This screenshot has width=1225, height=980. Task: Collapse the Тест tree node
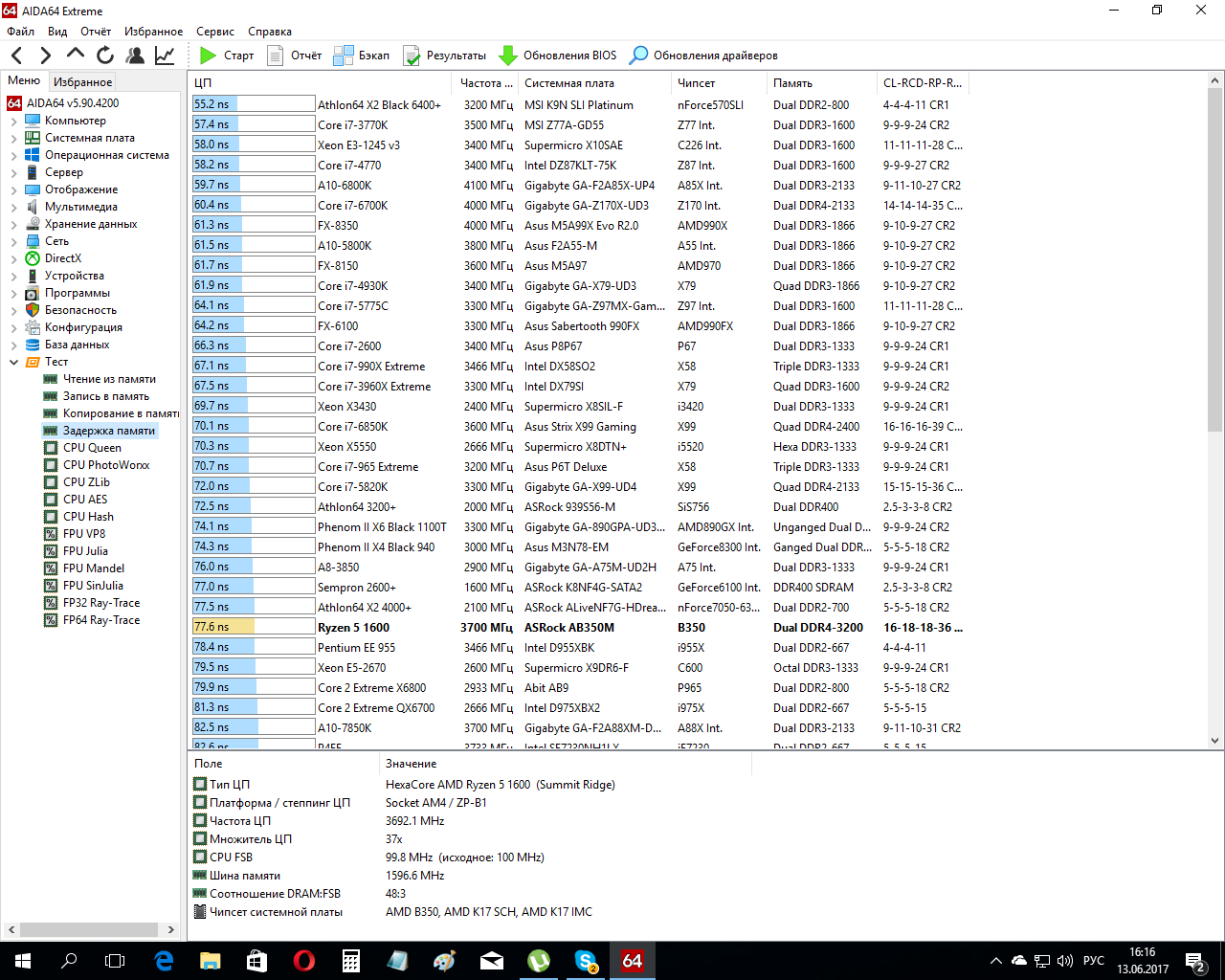click(x=13, y=363)
